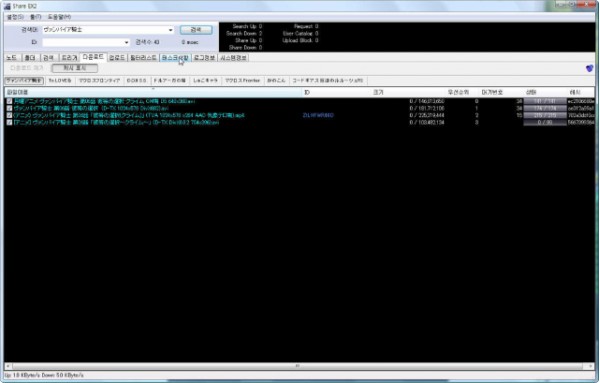The image size is (600, 383).
Task: Open the search keyword dropdown arrow
Action: 170,30
